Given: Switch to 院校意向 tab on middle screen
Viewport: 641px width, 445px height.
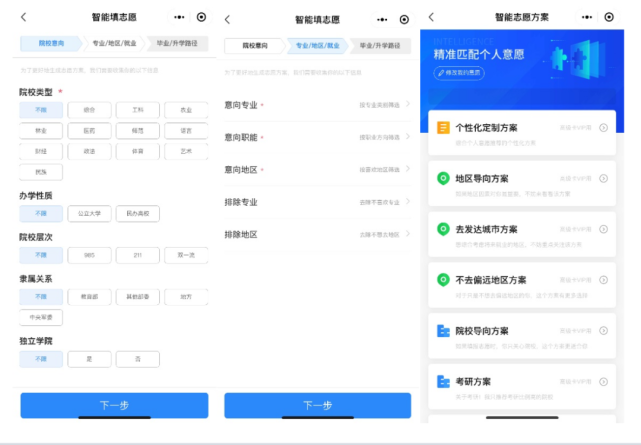Looking at the screenshot, I should click(x=254, y=46).
